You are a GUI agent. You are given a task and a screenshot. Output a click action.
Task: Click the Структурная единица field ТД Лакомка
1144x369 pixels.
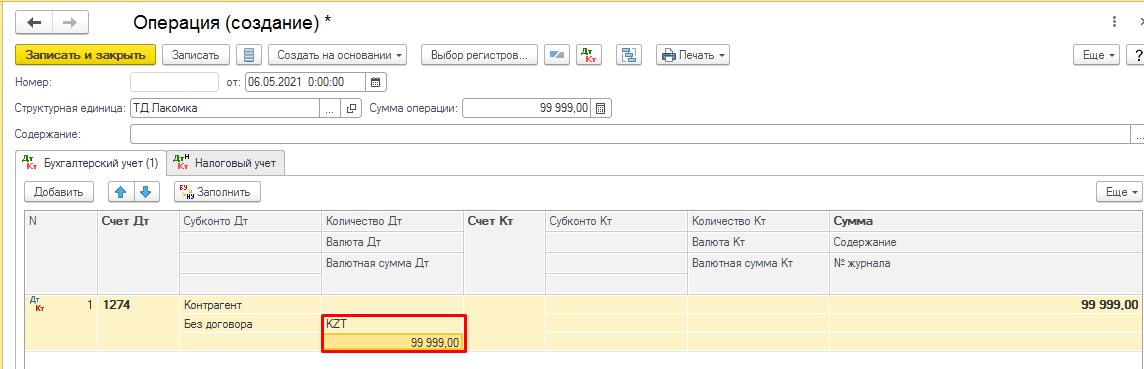tap(225, 109)
